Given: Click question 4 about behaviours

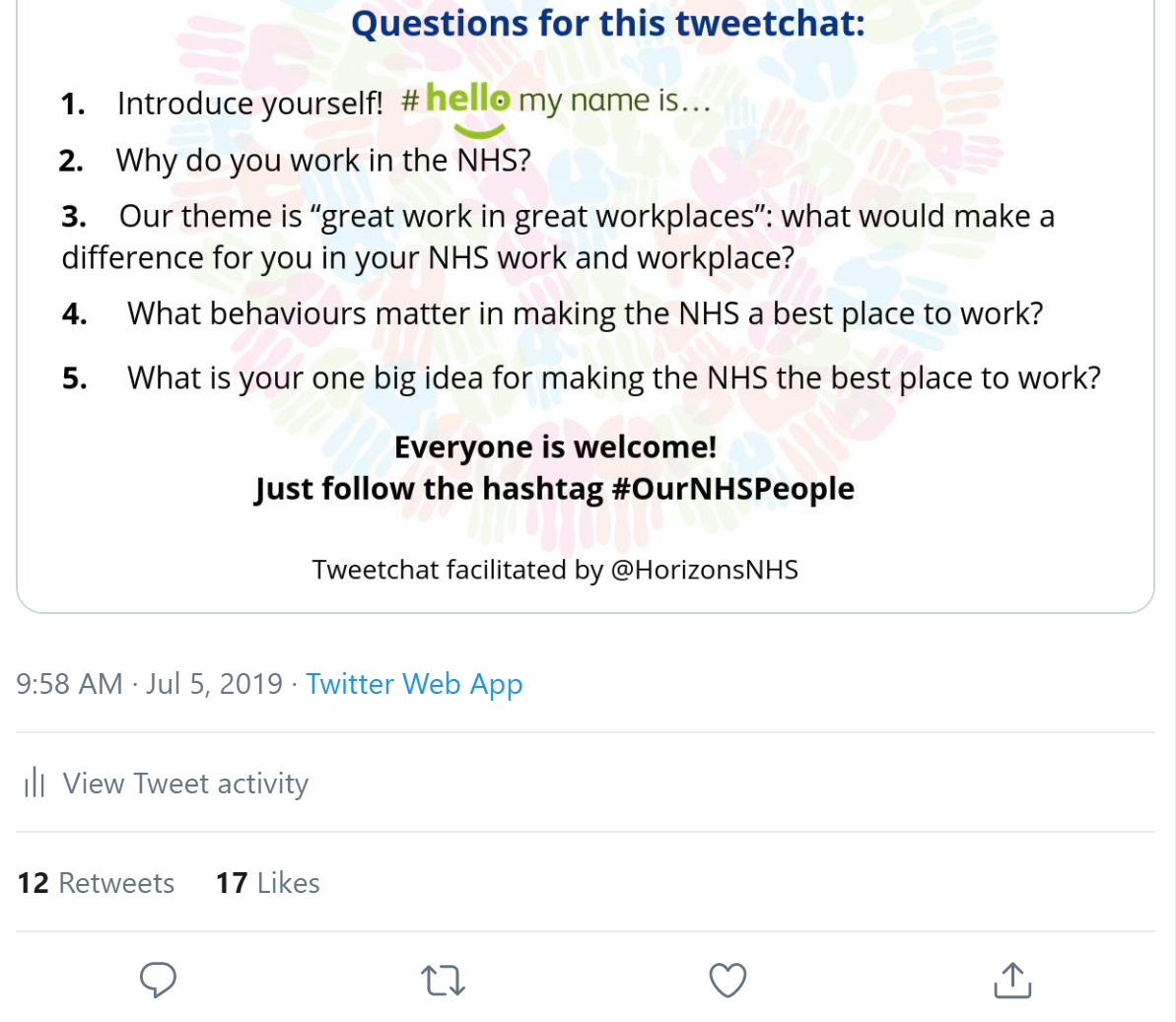Looking at the screenshot, I should coord(585,314).
